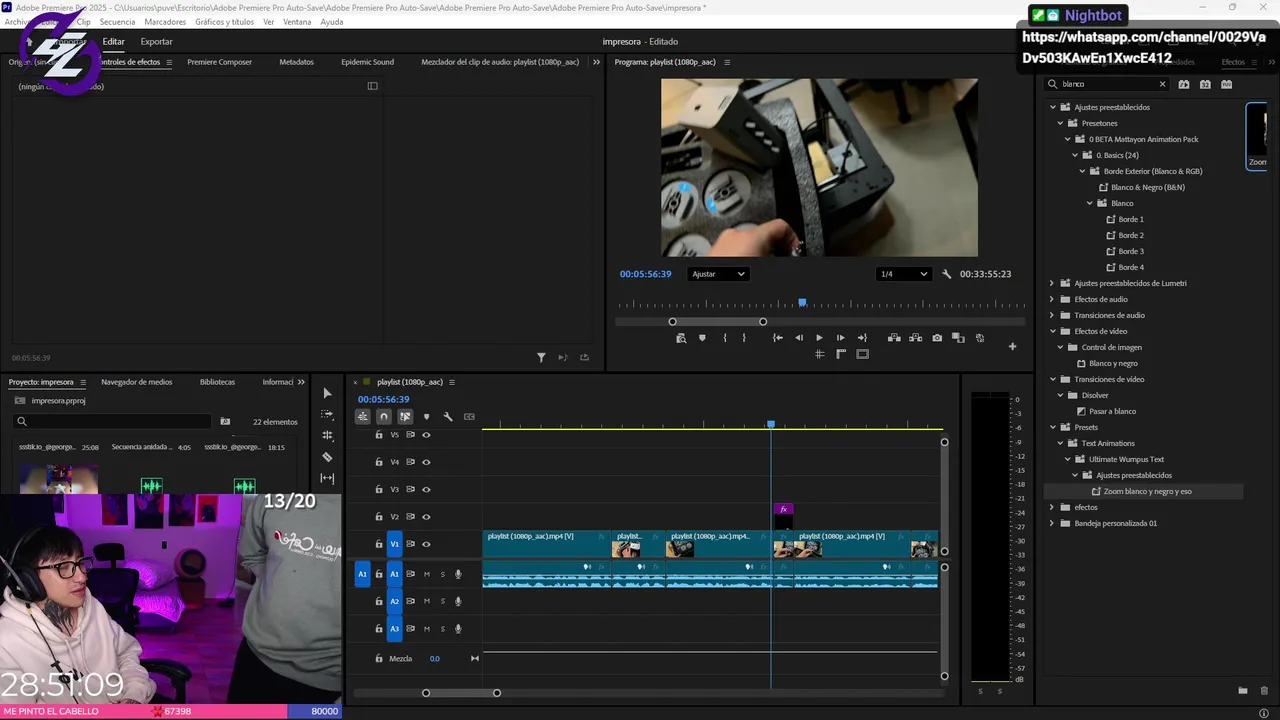This screenshot has height=720, width=1280.
Task: Solo audio track A2
Action: coord(442,601)
